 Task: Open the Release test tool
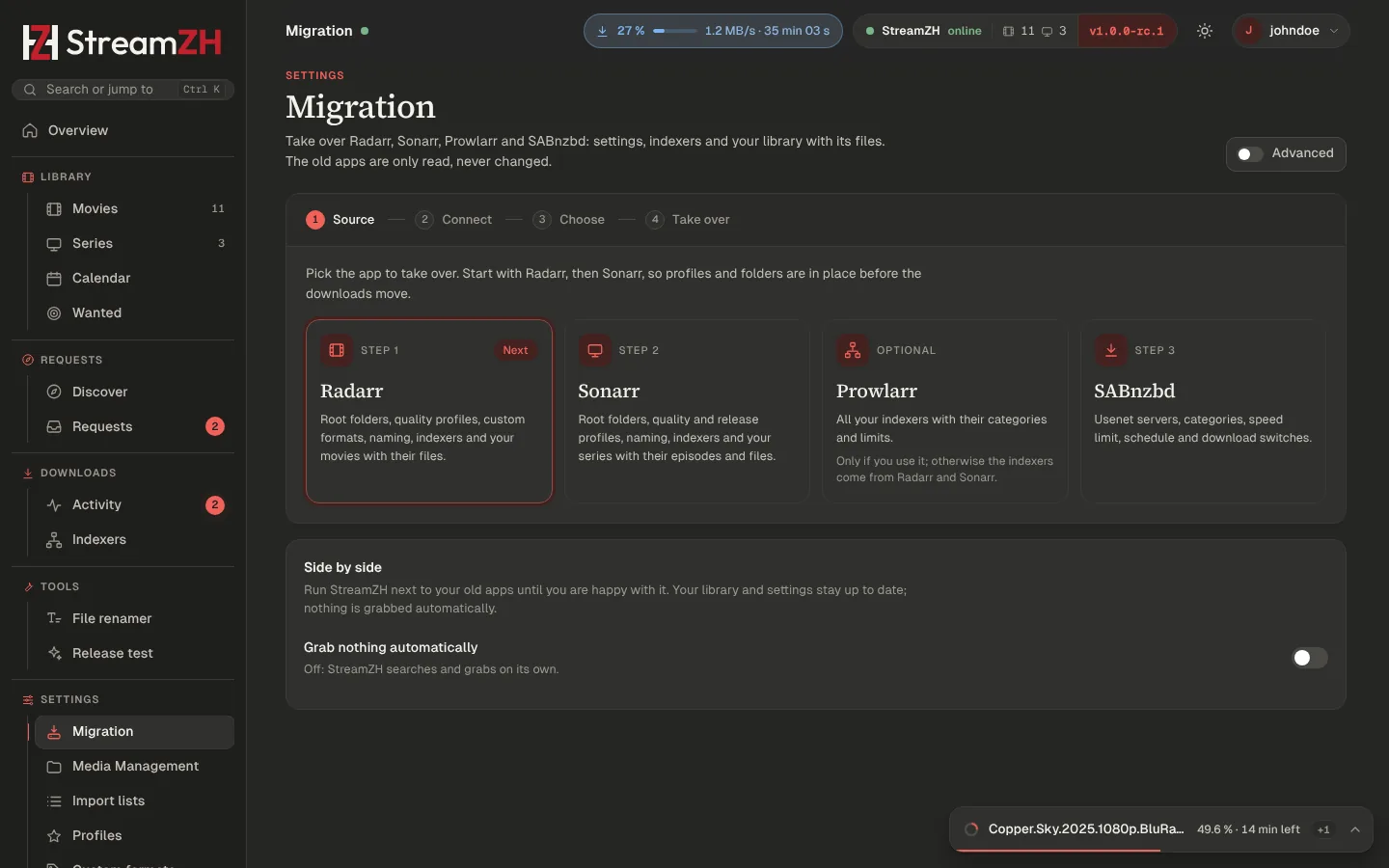(134, 653)
